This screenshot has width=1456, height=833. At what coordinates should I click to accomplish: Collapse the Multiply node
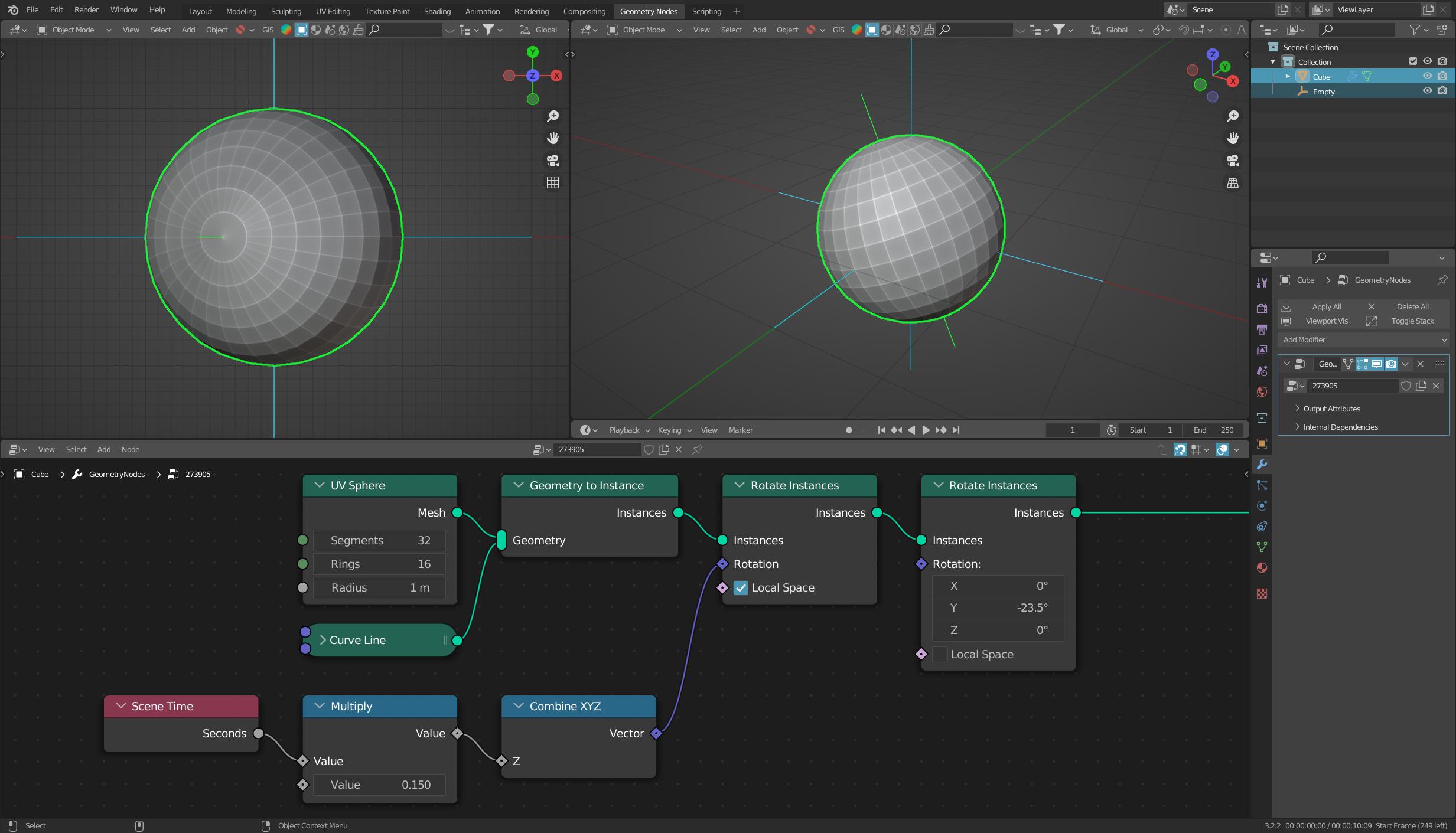tap(320, 706)
